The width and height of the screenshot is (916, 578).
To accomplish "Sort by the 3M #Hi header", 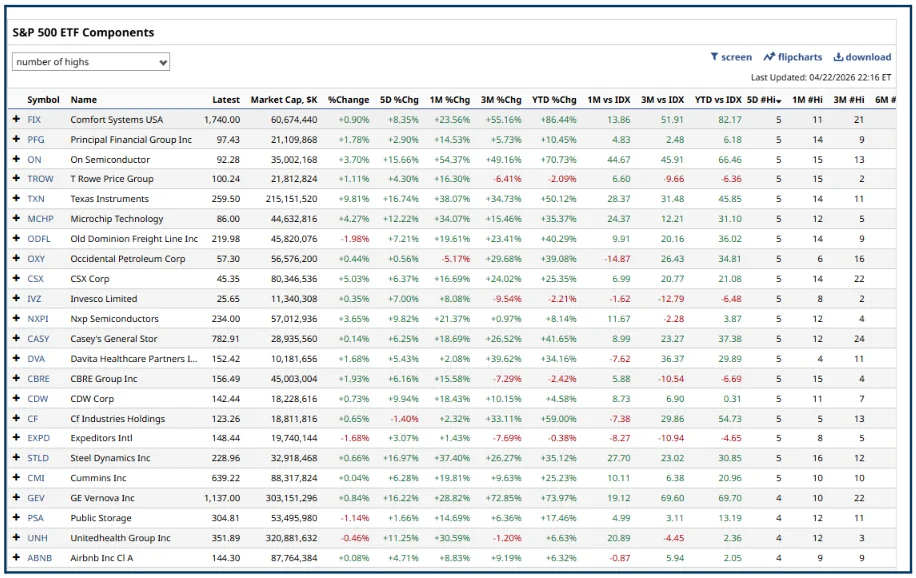I will (x=849, y=99).
